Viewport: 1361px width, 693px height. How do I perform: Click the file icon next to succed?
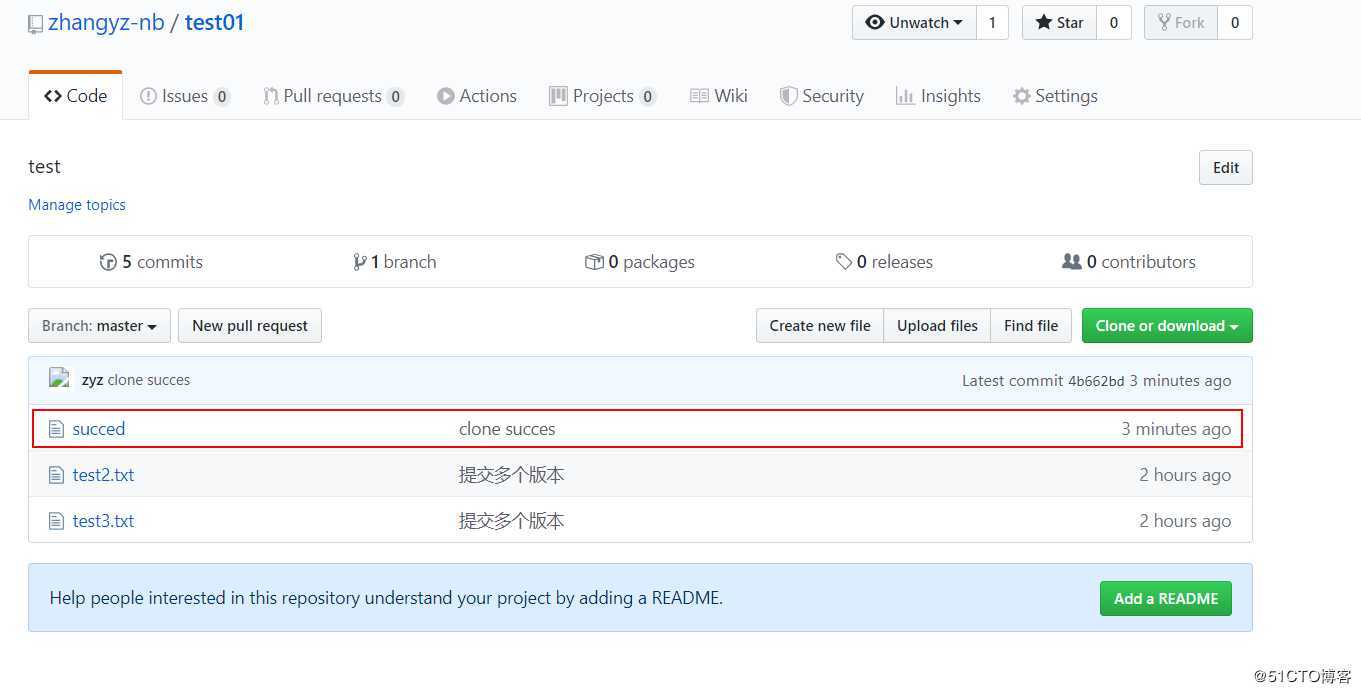[x=57, y=429]
